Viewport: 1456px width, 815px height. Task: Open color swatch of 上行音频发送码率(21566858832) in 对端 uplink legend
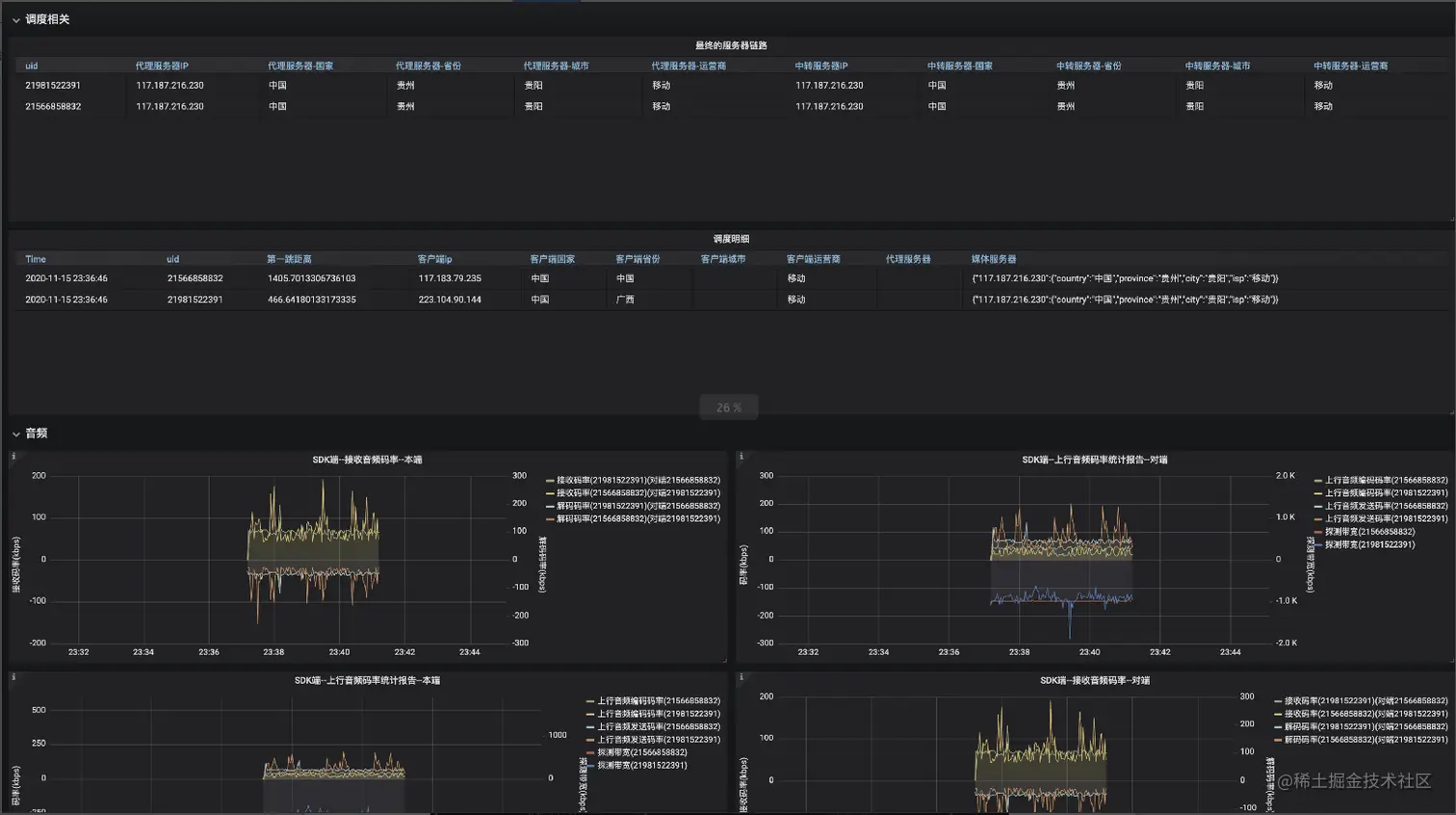pos(1318,506)
